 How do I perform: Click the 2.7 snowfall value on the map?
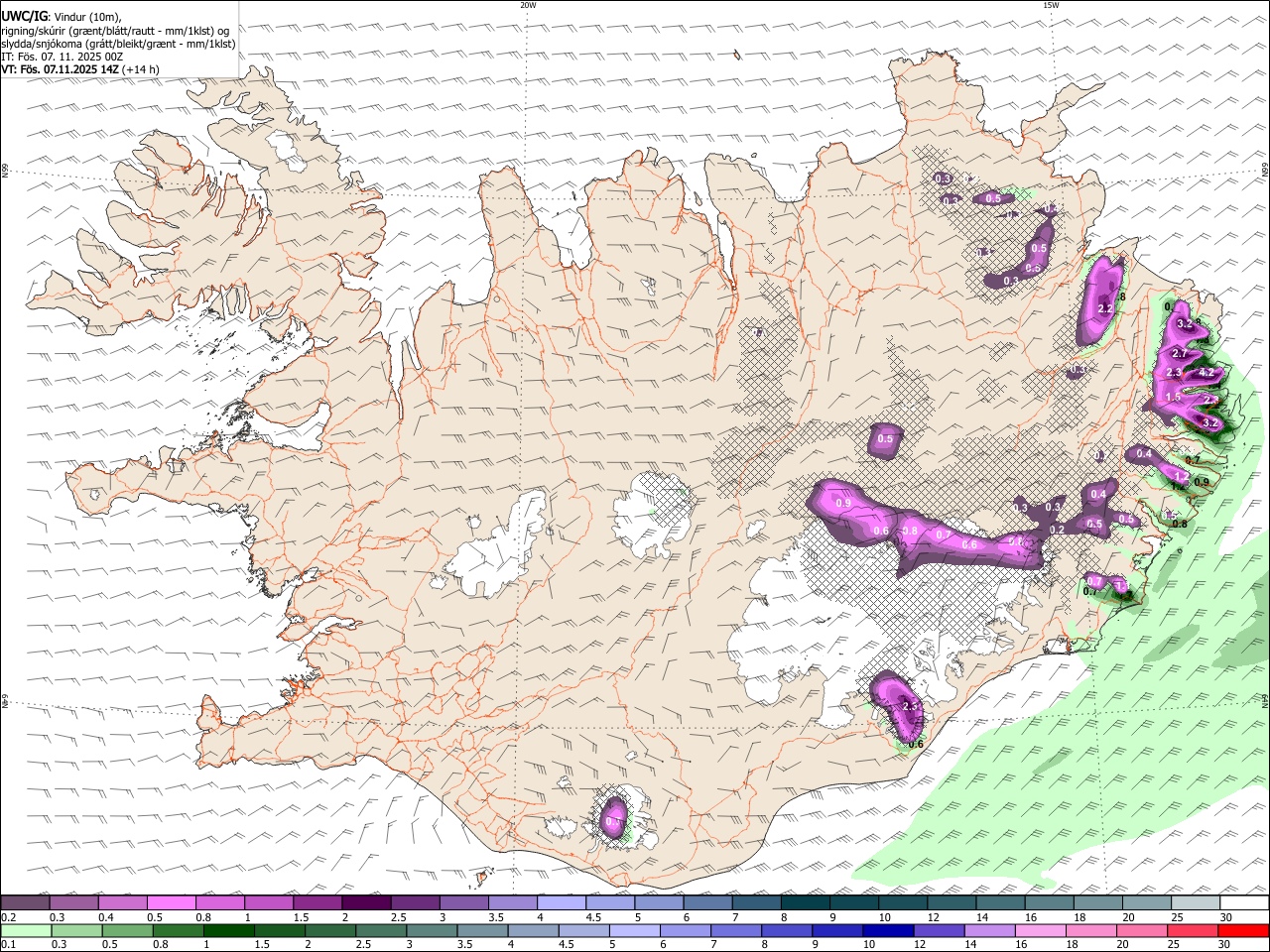[1180, 354]
